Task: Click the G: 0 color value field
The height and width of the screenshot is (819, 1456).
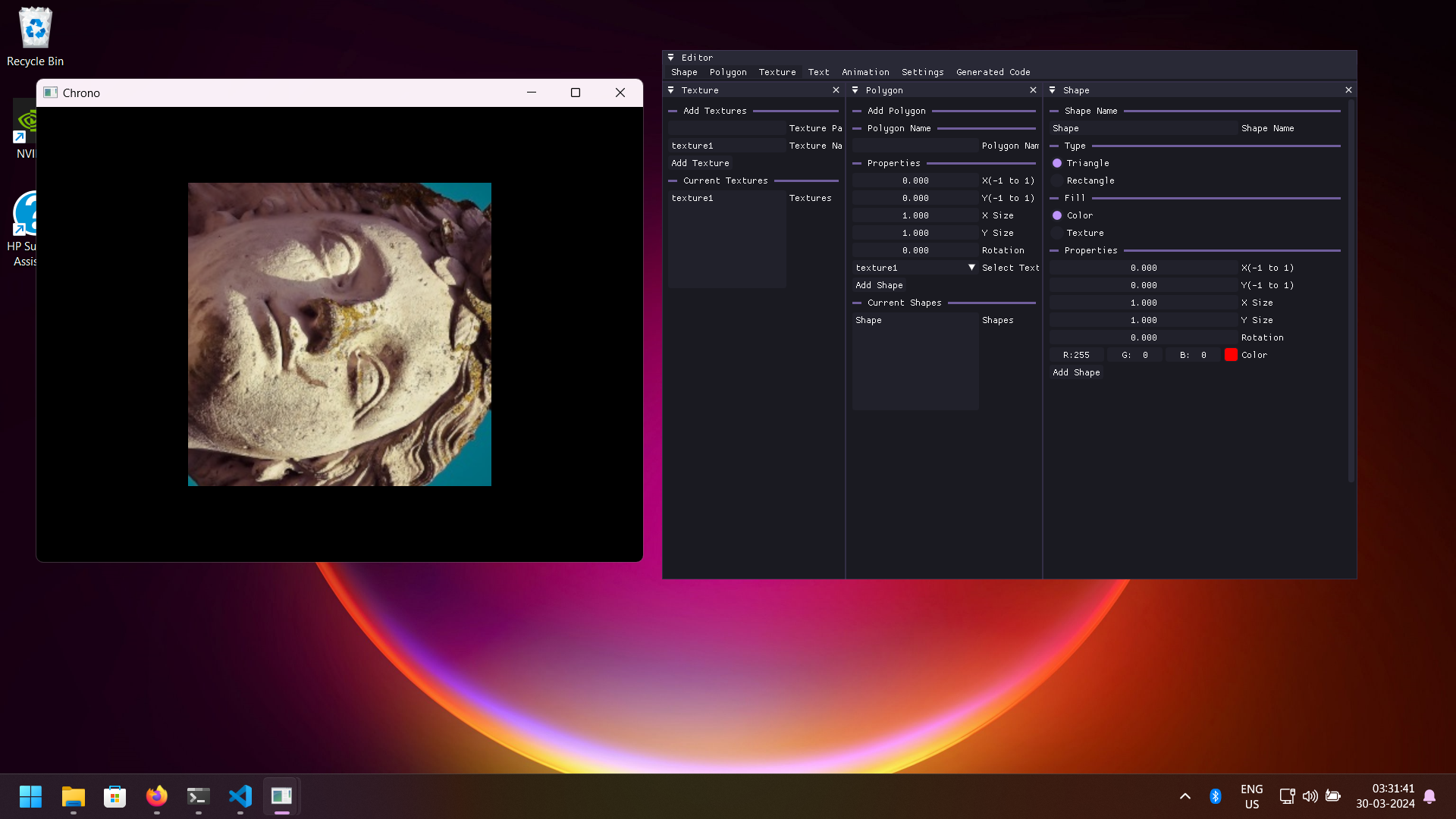Action: pos(1135,355)
